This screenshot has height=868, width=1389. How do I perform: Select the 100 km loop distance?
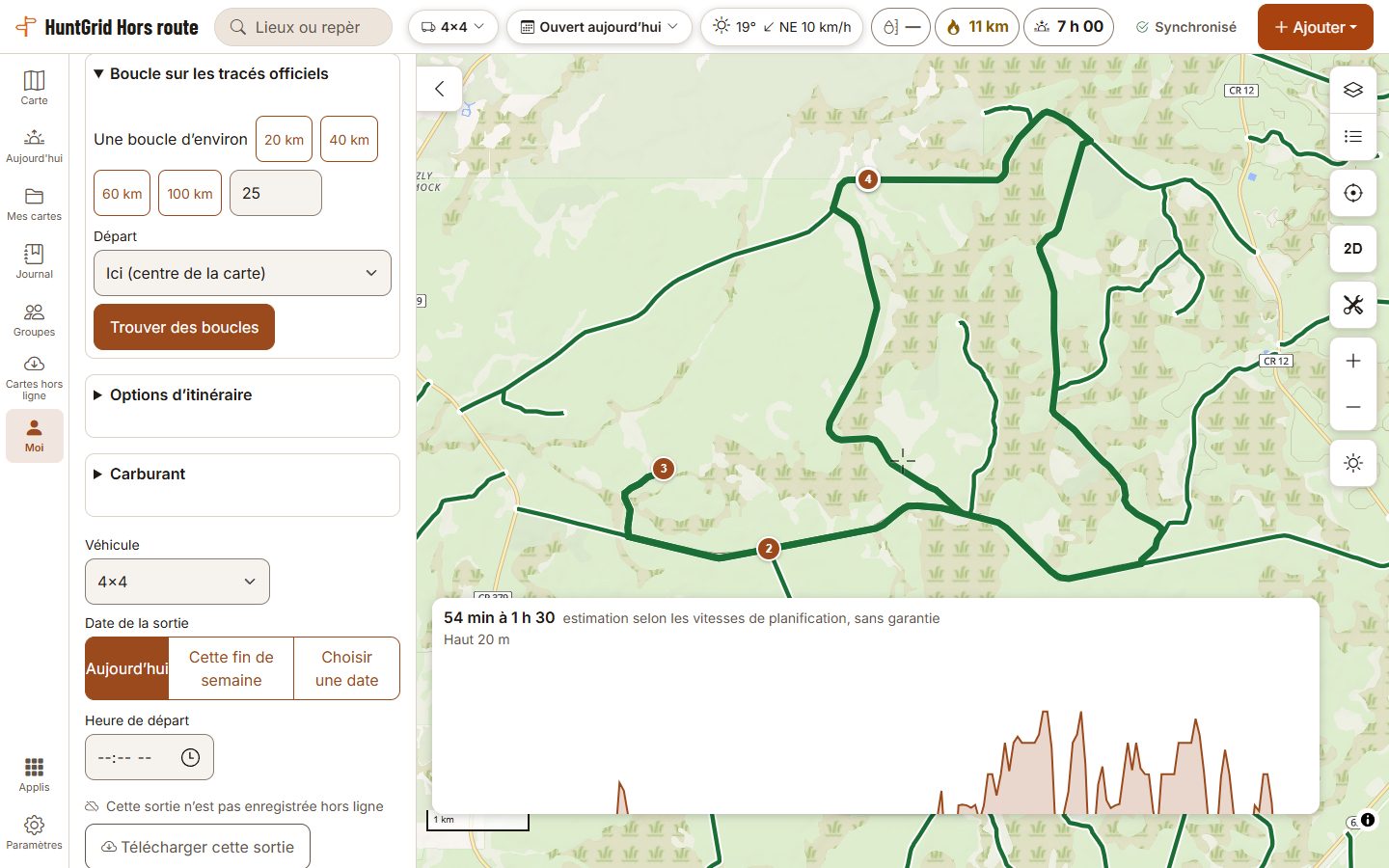[190, 193]
